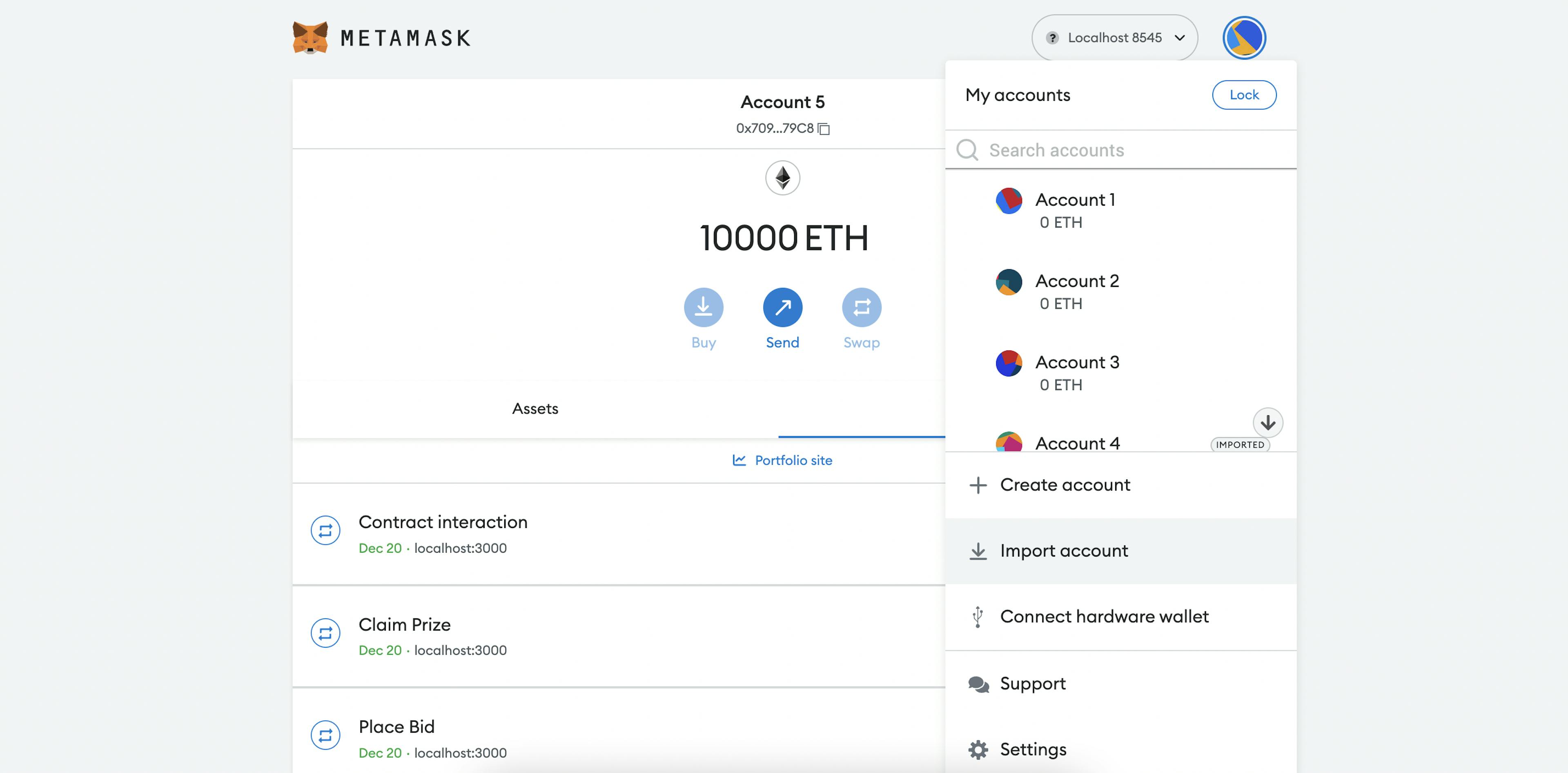Click the Account 1 identicon
This screenshot has height=773, width=1568.
(1009, 200)
